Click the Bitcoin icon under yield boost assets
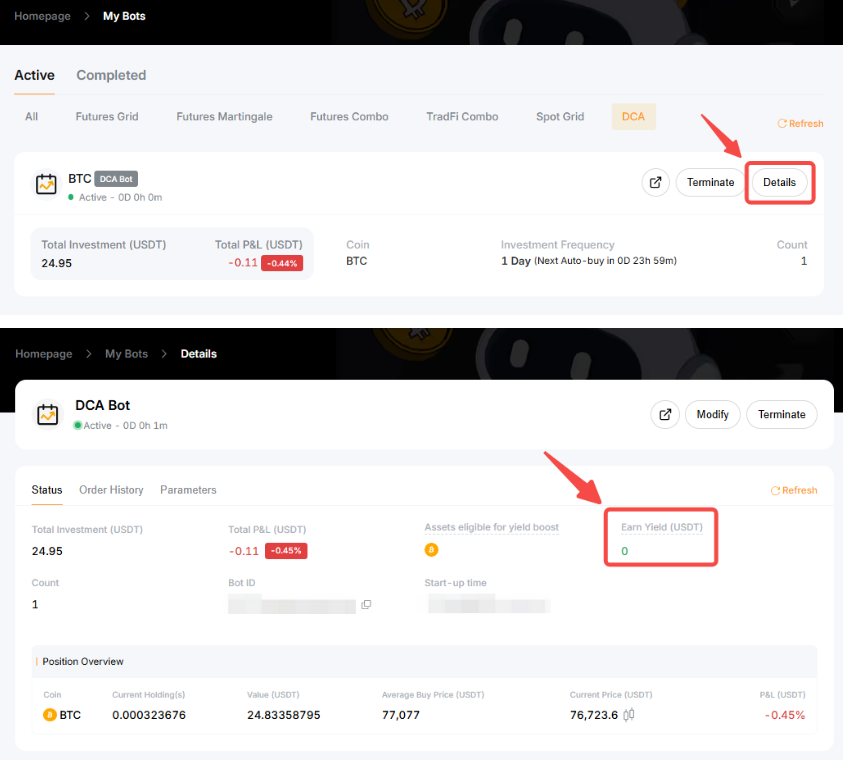 432,550
